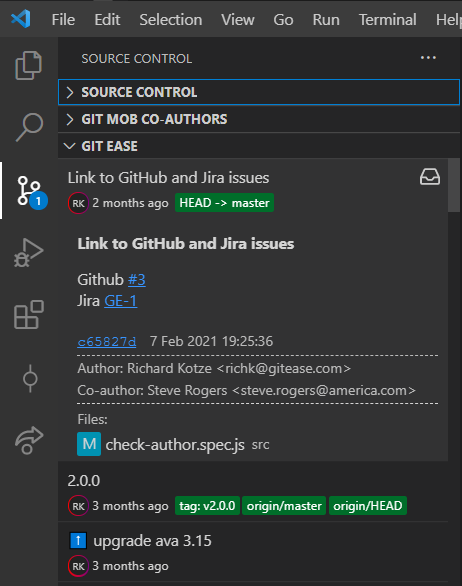Open the check-author.spec.js modified file
Viewport: 462px width, 586px height.
click(175, 445)
